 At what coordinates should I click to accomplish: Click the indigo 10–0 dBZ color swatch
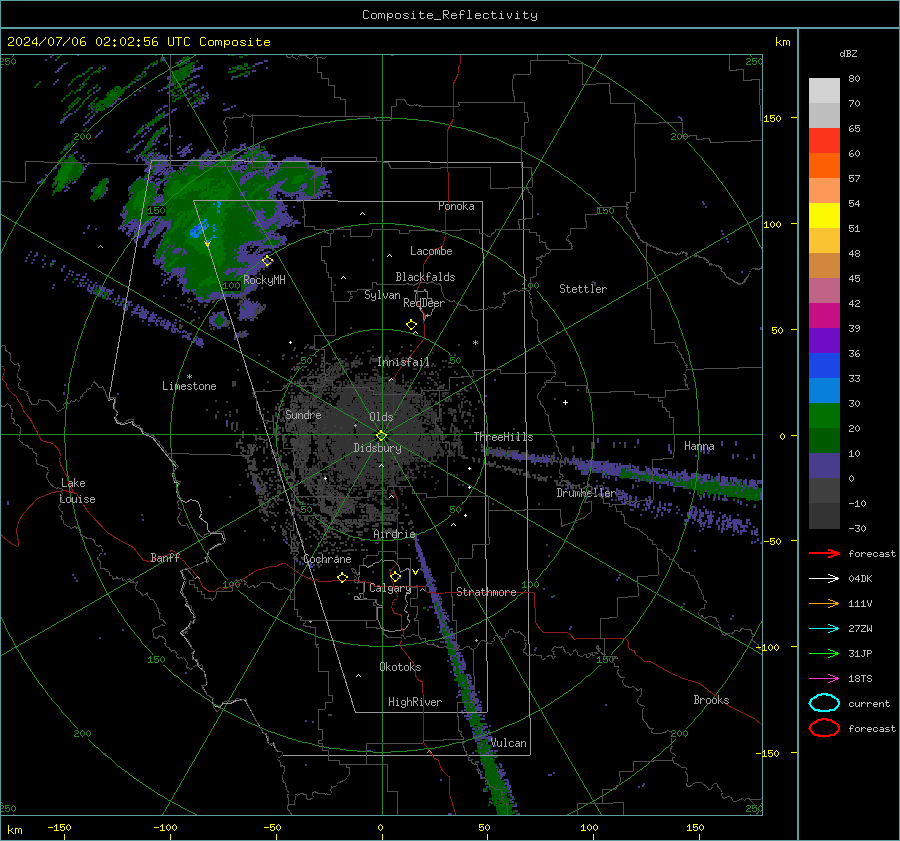824,466
